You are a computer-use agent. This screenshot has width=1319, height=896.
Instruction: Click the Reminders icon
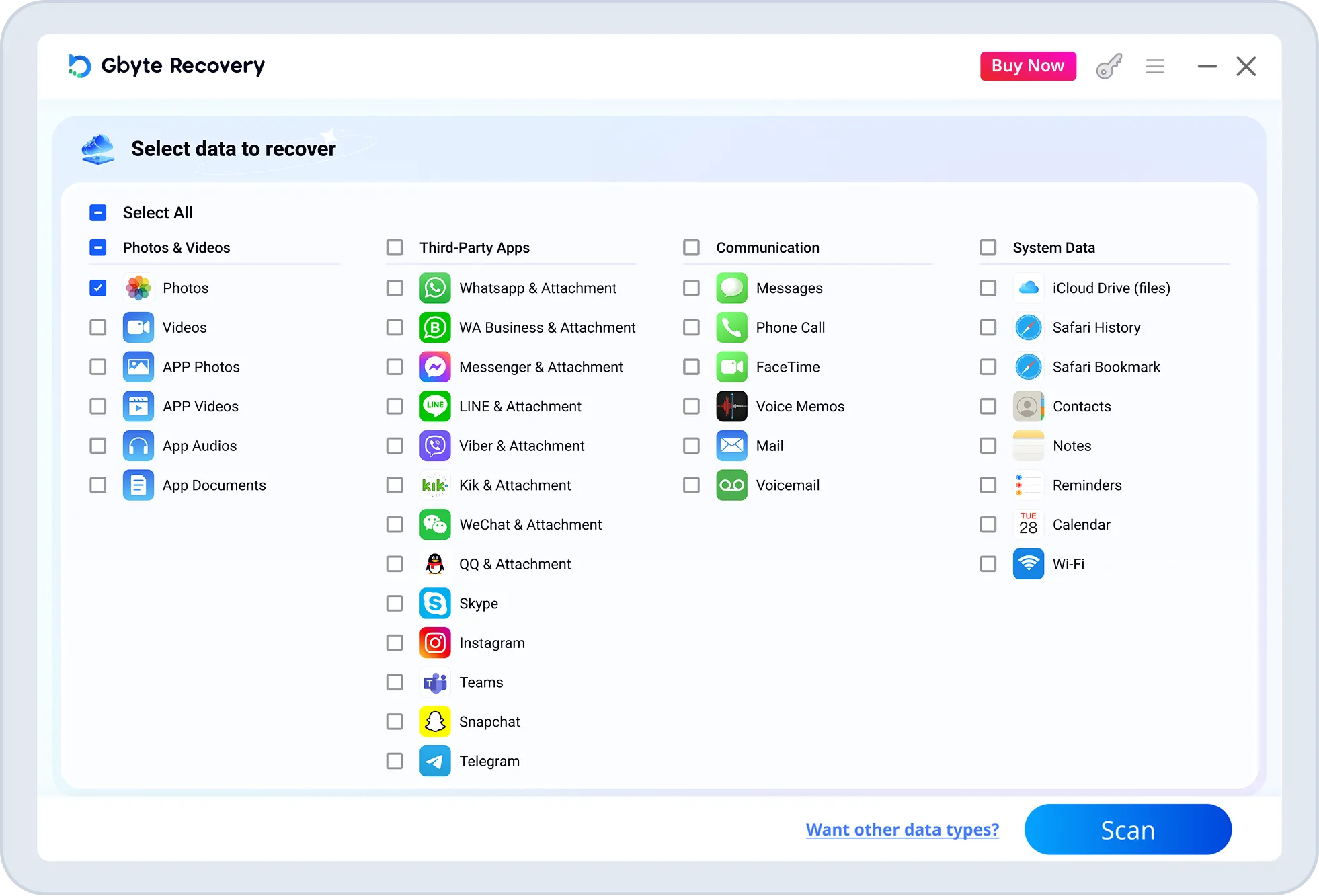tap(1029, 485)
